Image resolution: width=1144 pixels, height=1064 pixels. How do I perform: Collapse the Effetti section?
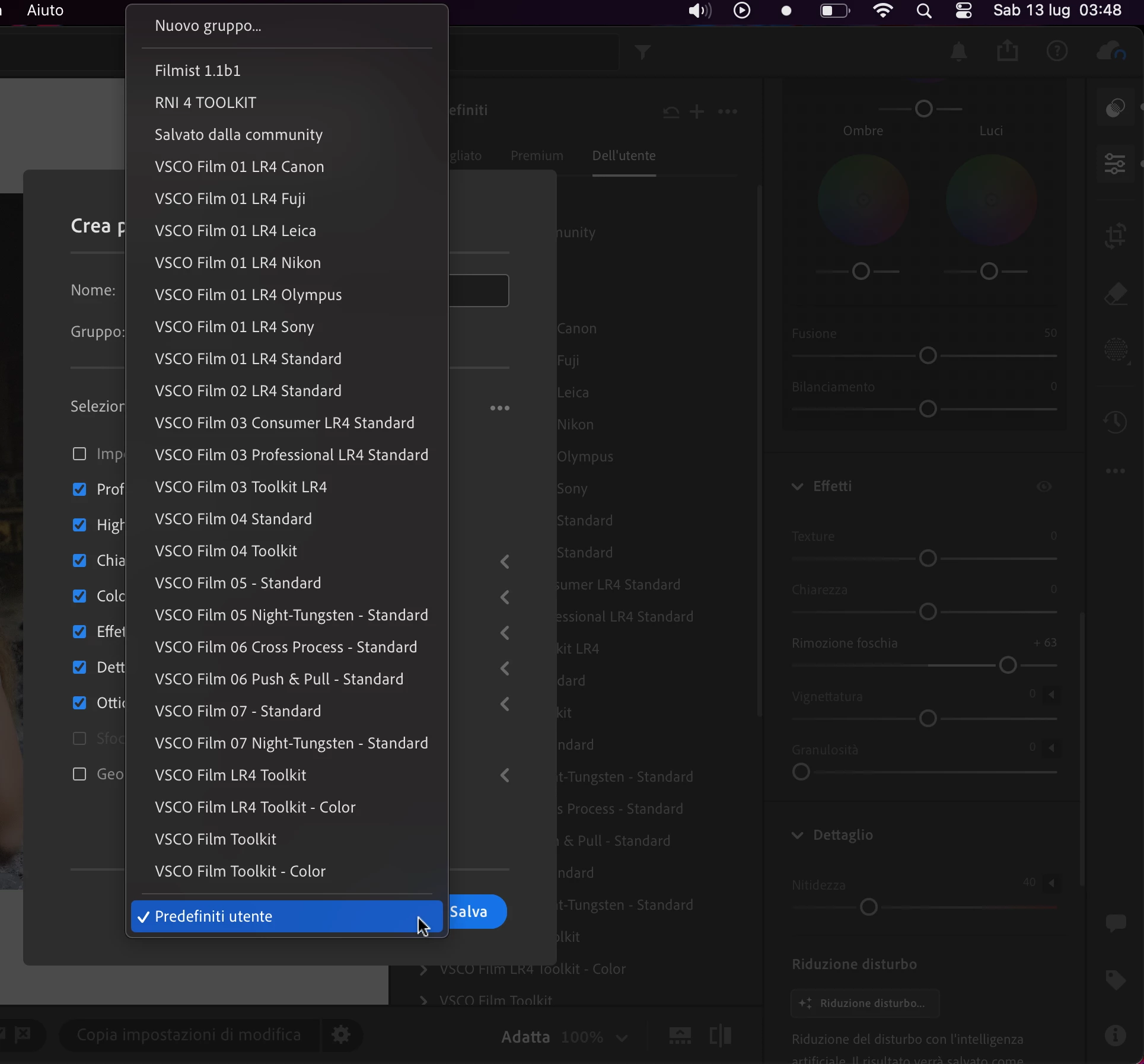[798, 486]
